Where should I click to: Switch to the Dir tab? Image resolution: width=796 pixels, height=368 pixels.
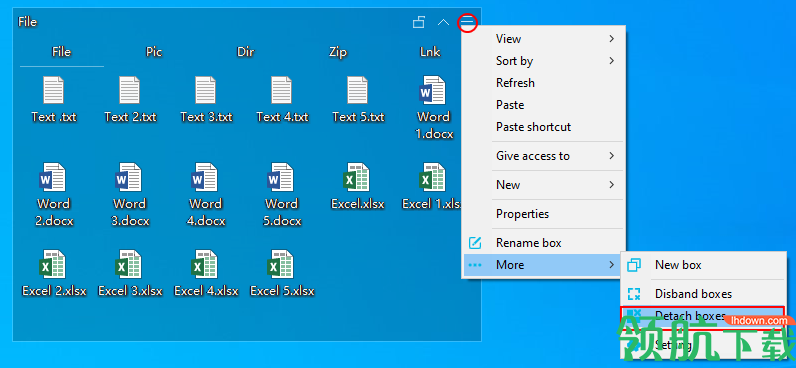click(x=246, y=52)
